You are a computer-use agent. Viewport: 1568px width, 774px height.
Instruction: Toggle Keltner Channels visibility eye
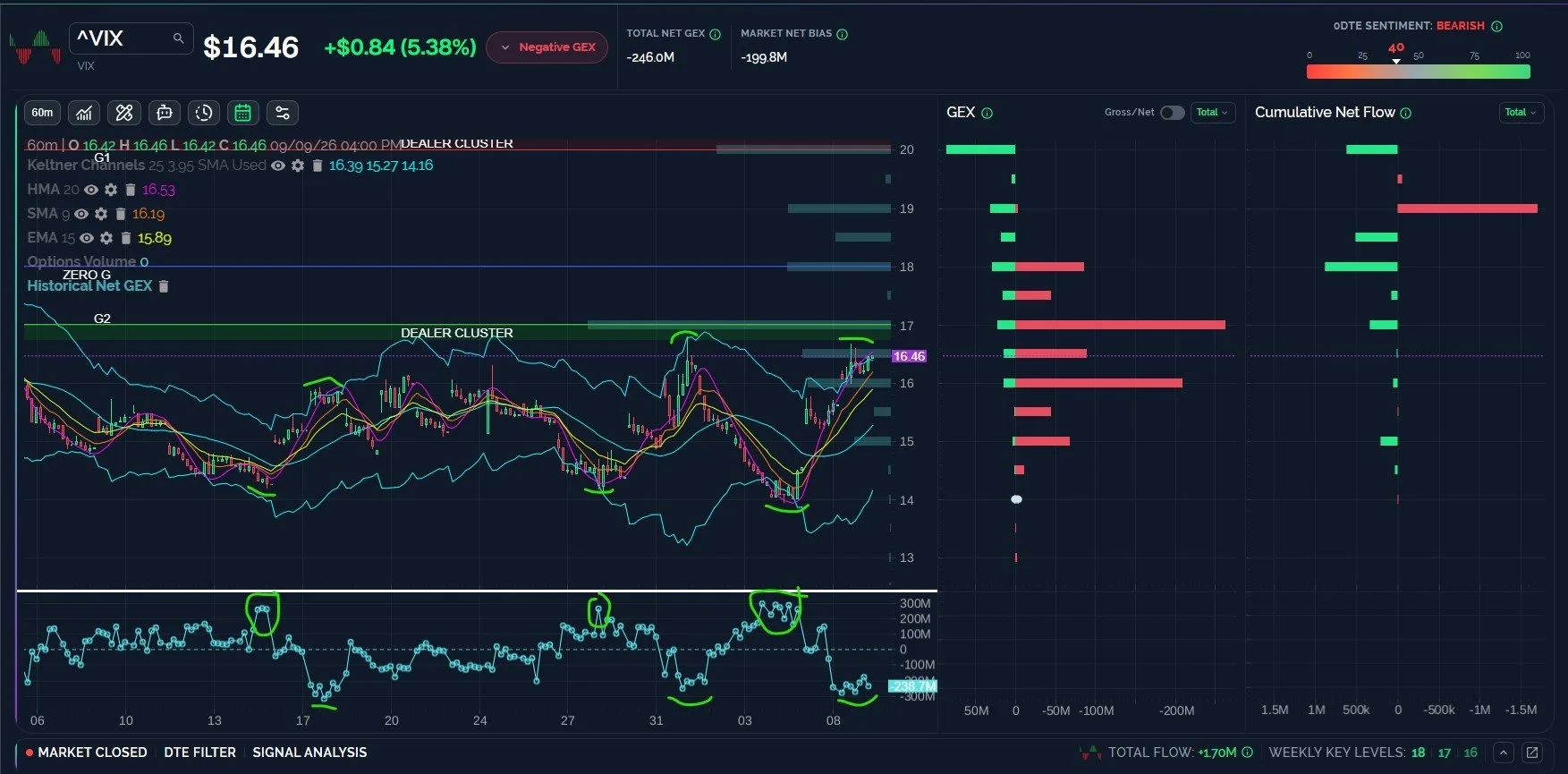278,166
